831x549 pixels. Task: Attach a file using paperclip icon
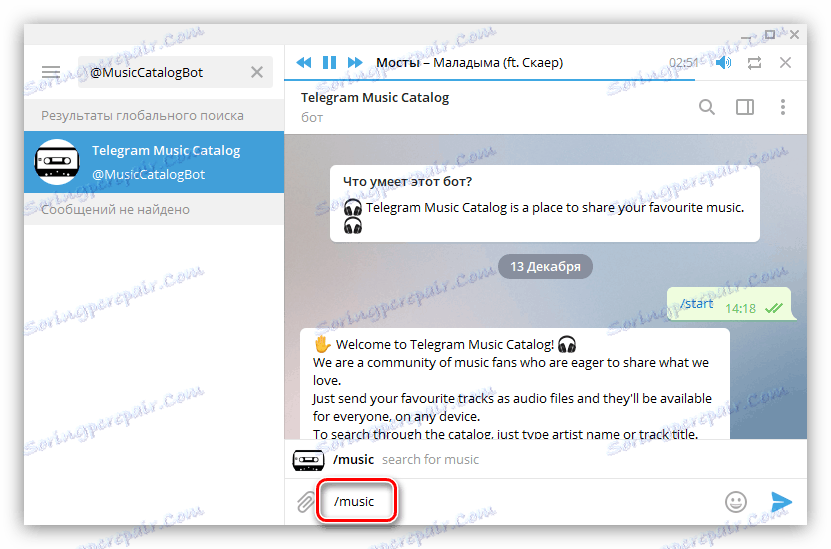tap(305, 502)
